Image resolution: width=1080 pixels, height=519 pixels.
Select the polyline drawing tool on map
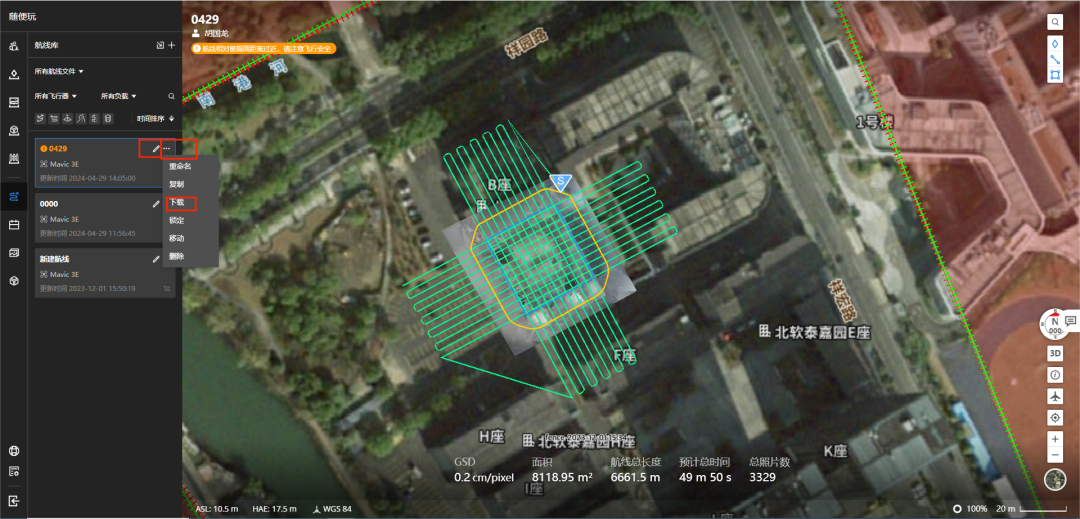point(1055,59)
